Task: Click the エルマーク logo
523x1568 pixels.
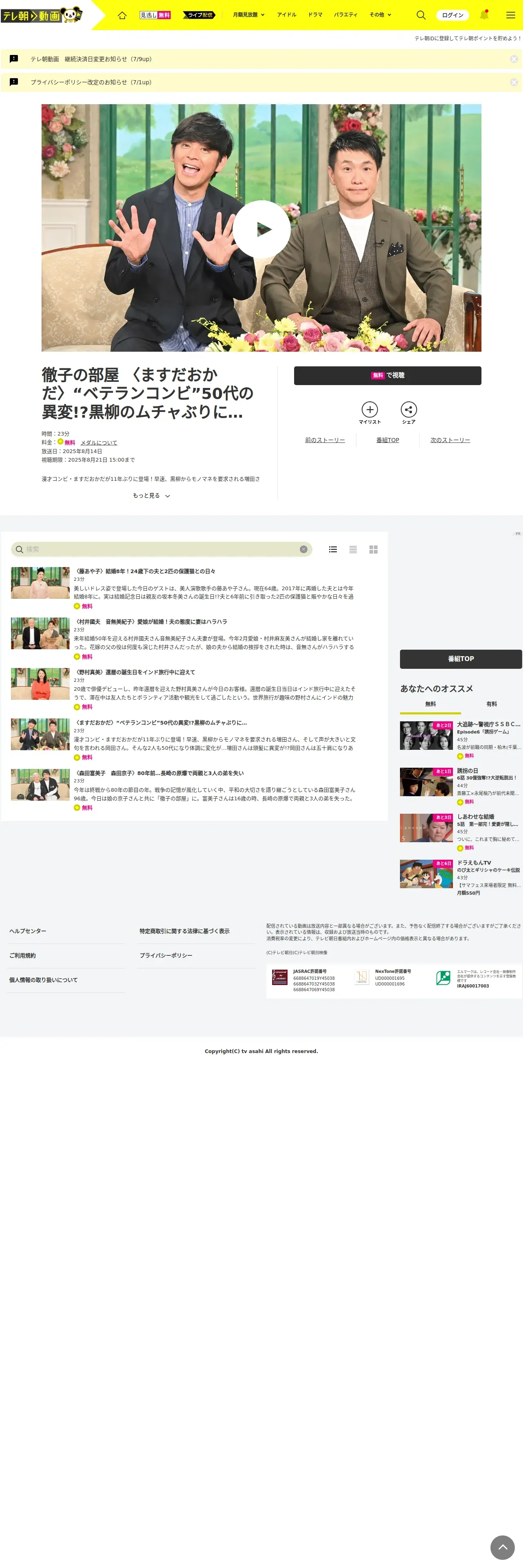Action: (443, 977)
